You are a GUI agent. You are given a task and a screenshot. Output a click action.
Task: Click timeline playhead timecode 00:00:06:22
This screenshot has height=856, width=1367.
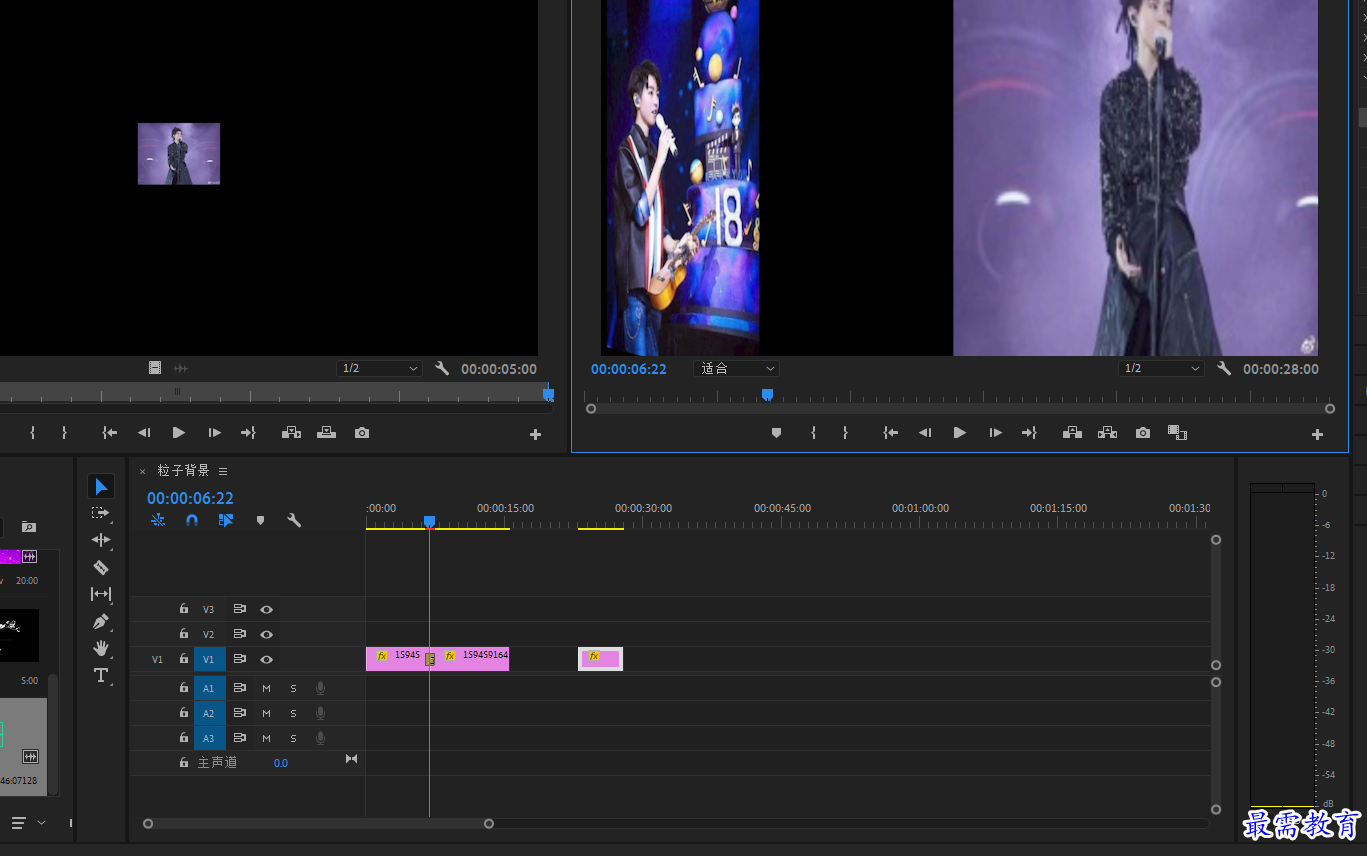pyautogui.click(x=190, y=498)
